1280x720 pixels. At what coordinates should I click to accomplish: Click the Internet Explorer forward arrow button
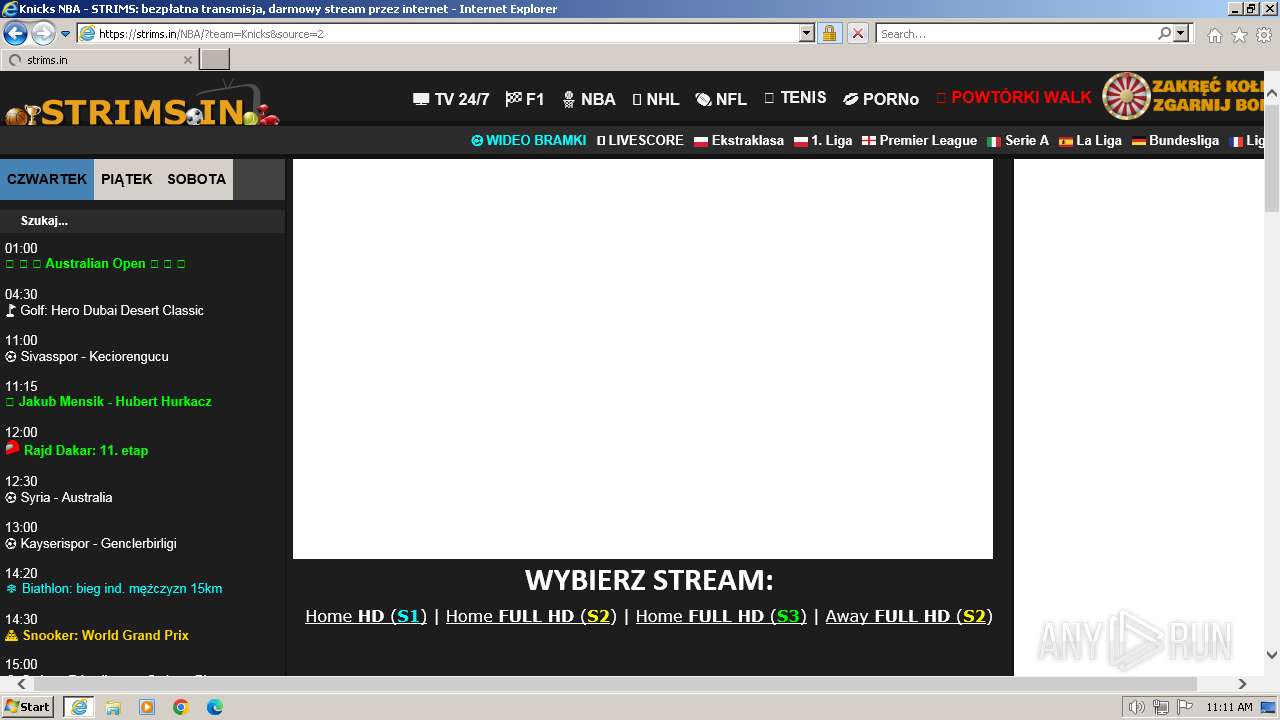(43, 33)
